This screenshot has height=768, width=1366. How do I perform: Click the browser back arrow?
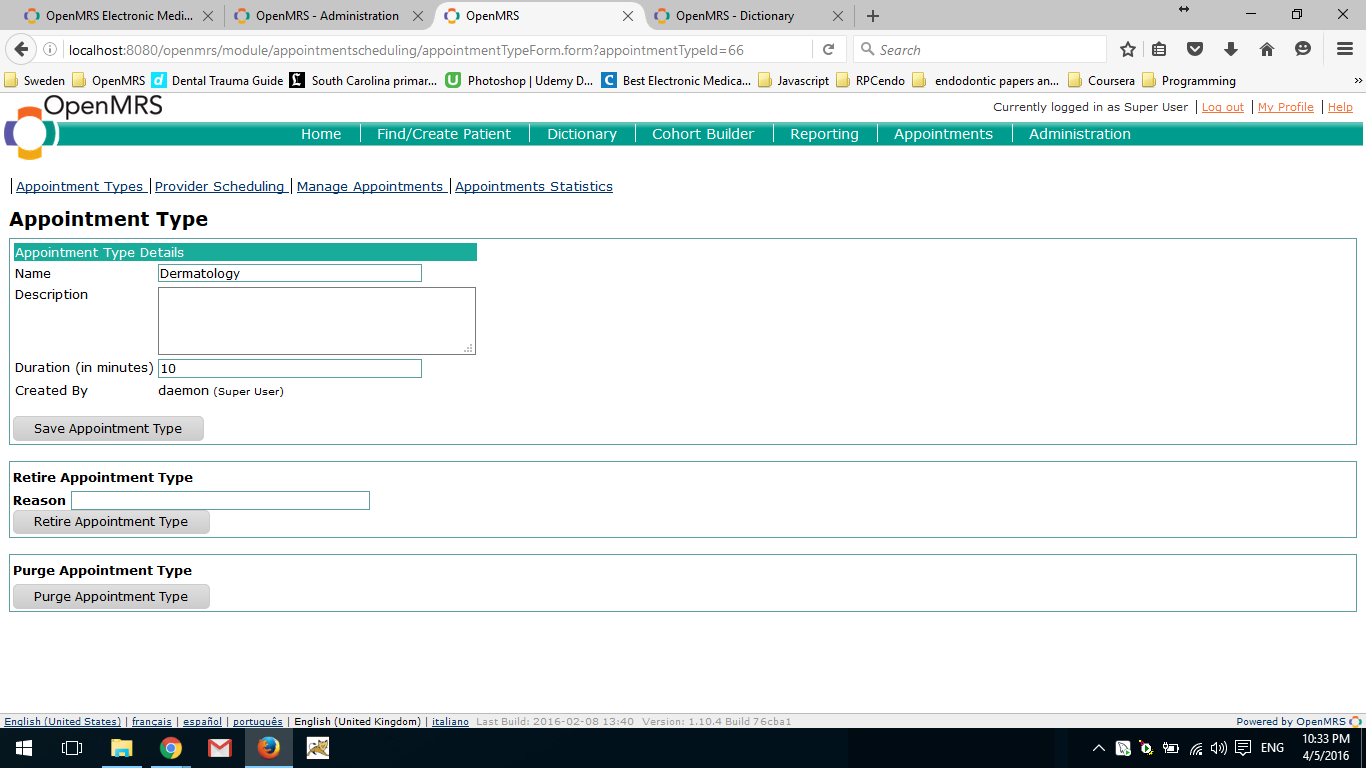[x=22, y=50]
